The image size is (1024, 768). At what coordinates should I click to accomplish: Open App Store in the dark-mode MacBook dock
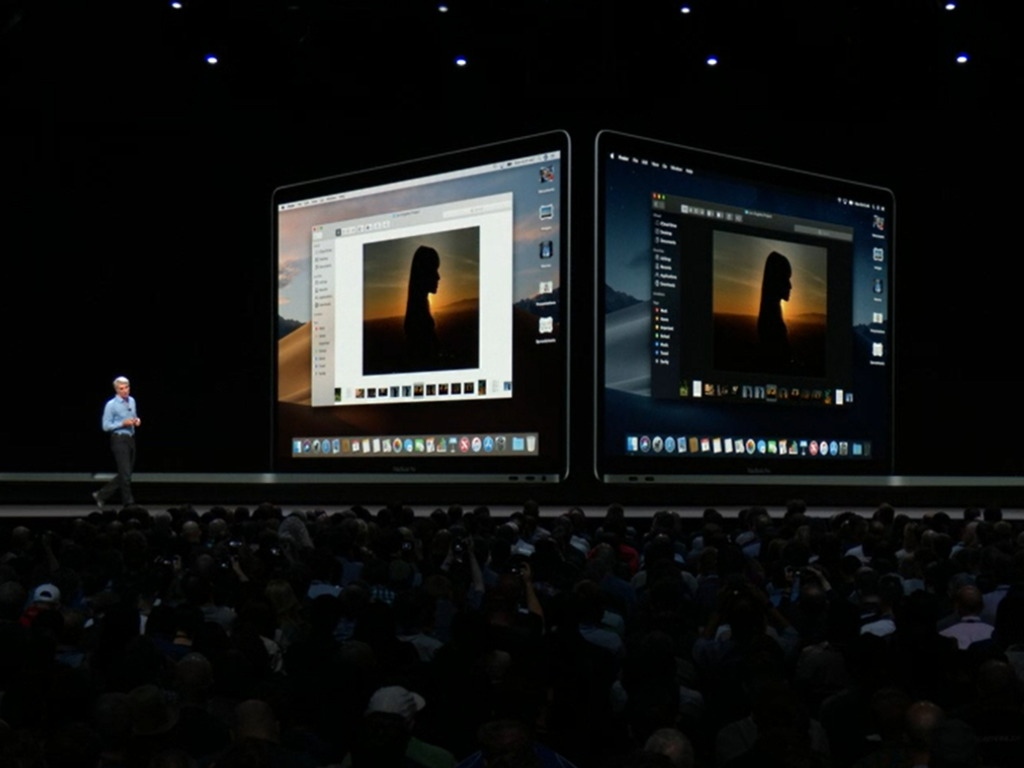[x=834, y=449]
